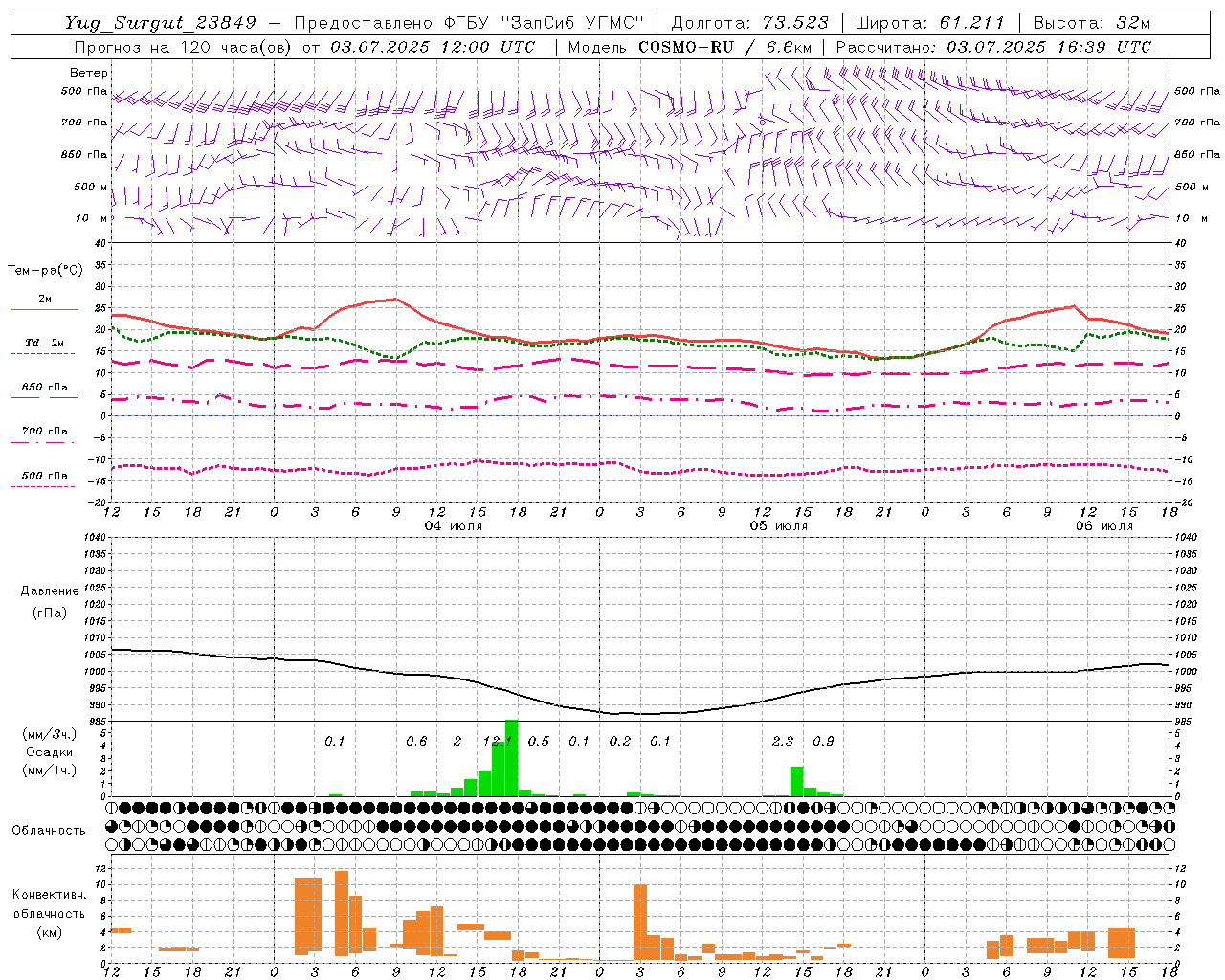The image size is (1225, 980).
Task: Click the (км) unit label of the convective panel
Action: coord(50,931)
